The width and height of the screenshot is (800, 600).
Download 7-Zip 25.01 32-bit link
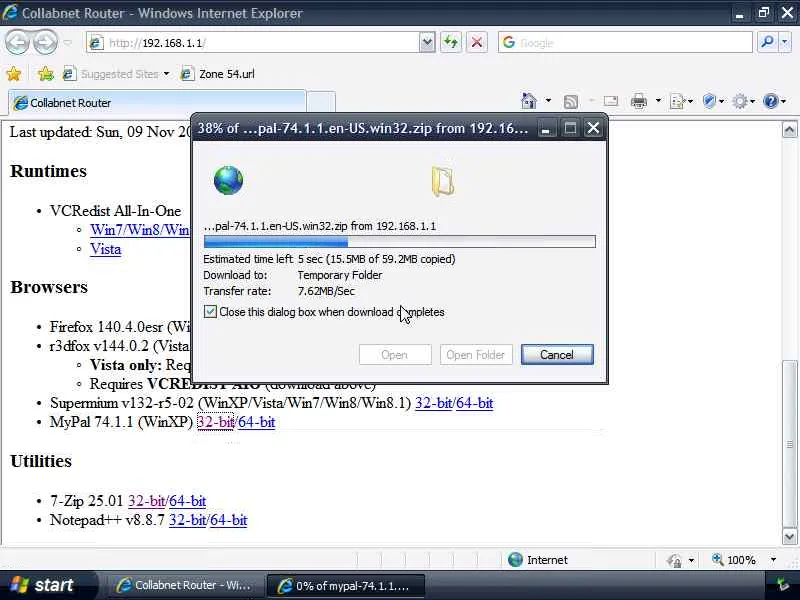tap(146, 501)
